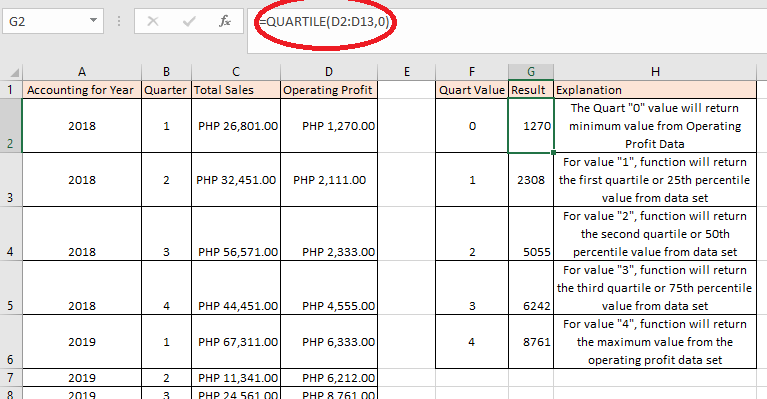This screenshot has width=767, height=399.
Task: Click the formula bar with QUARTILE formula
Action: coord(507,30)
